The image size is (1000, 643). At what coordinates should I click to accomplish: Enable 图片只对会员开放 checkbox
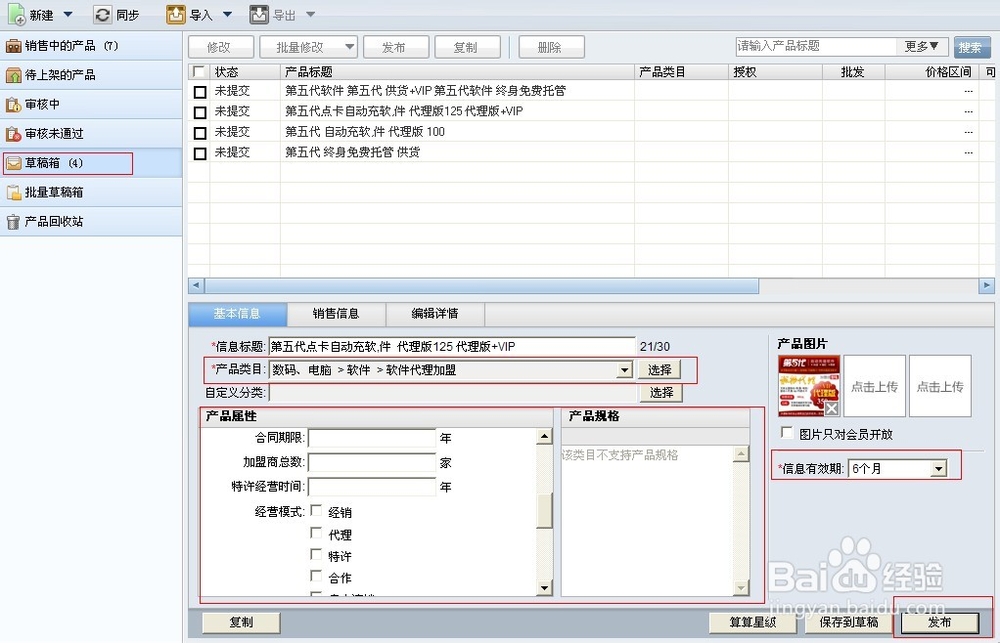point(787,433)
